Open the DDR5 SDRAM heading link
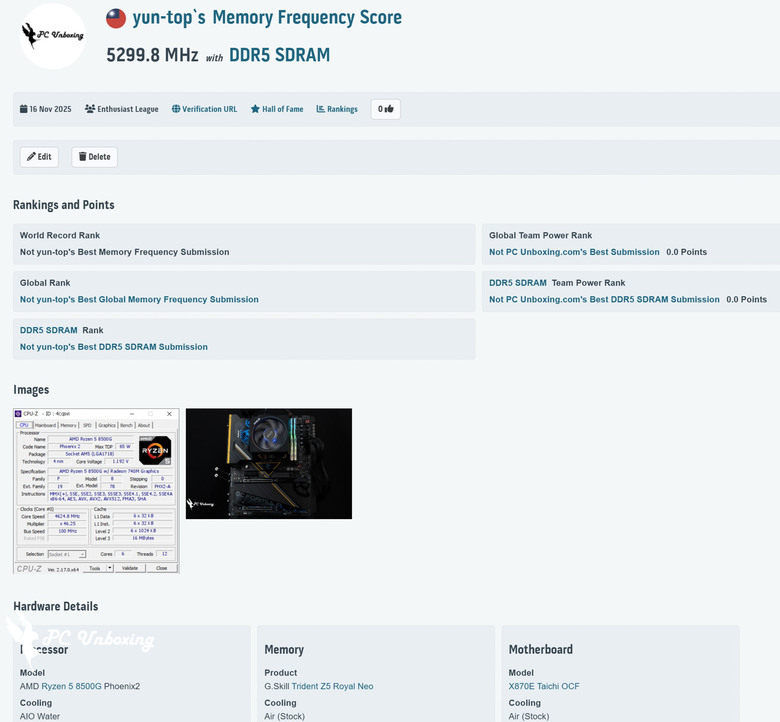Viewport: 780px width, 722px height. tap(280, 55)
